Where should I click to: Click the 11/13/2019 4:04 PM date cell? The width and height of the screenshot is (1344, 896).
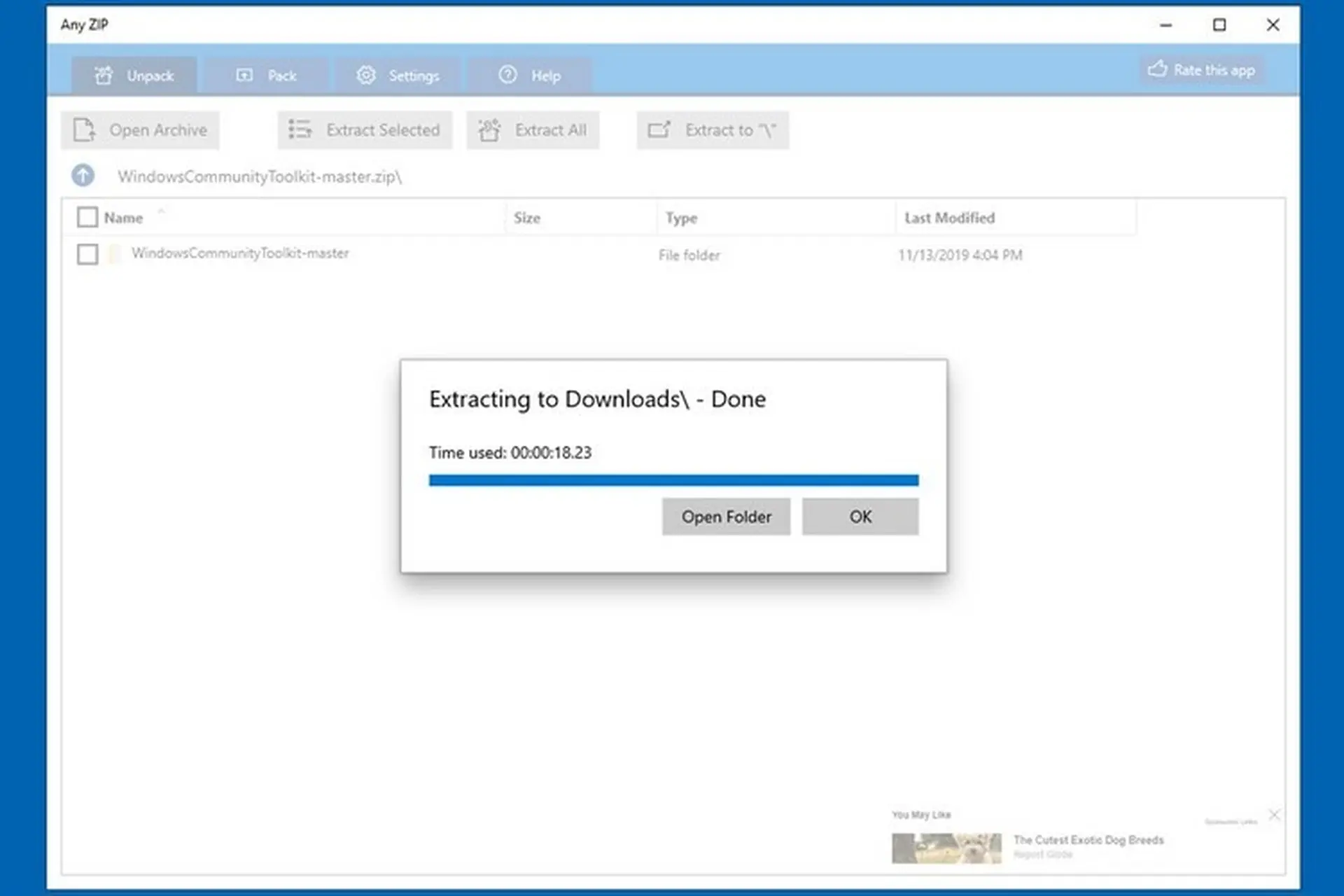tap(960, 255)
